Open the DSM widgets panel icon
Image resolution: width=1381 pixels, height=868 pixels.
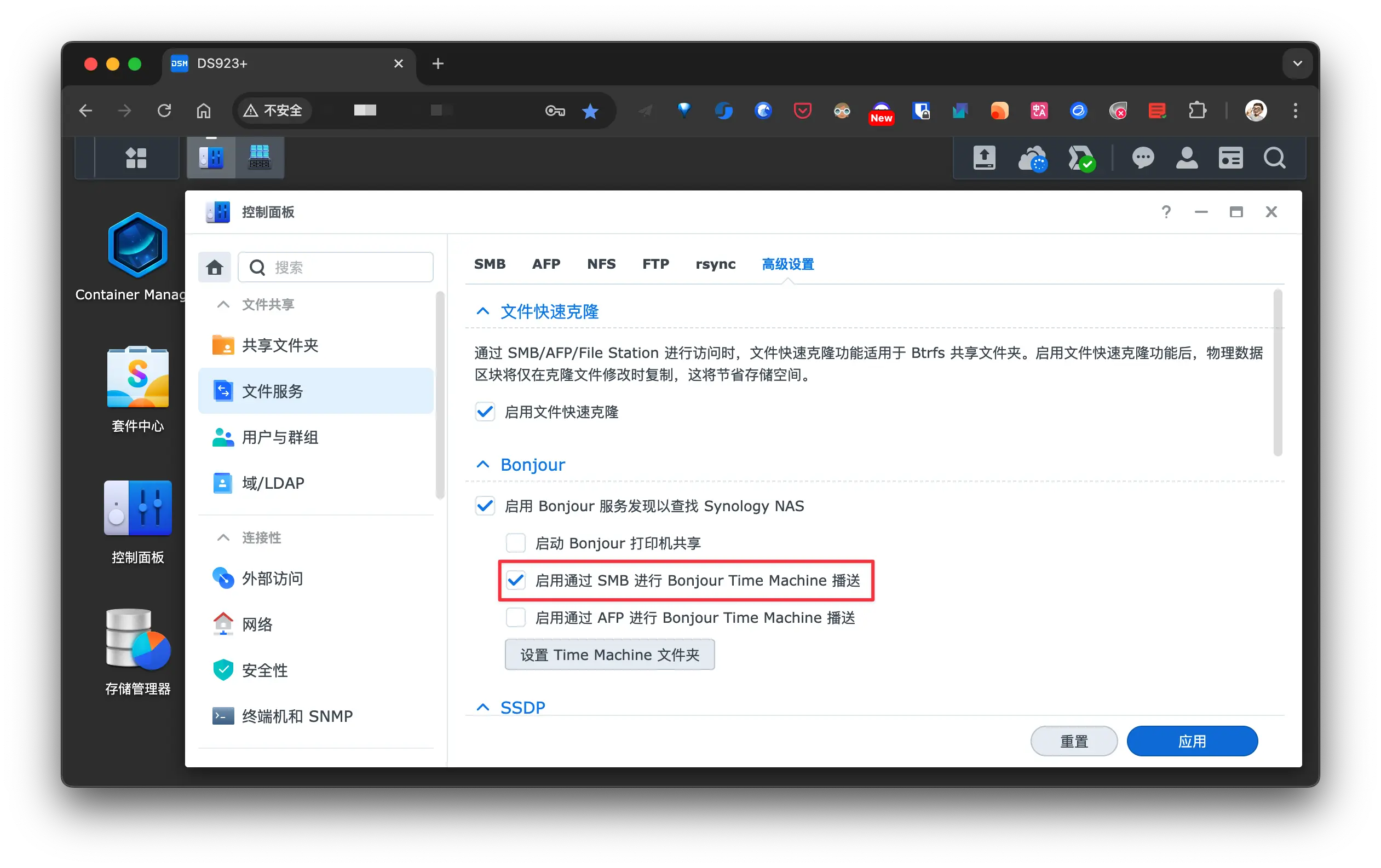click(x=1230, y=158)
